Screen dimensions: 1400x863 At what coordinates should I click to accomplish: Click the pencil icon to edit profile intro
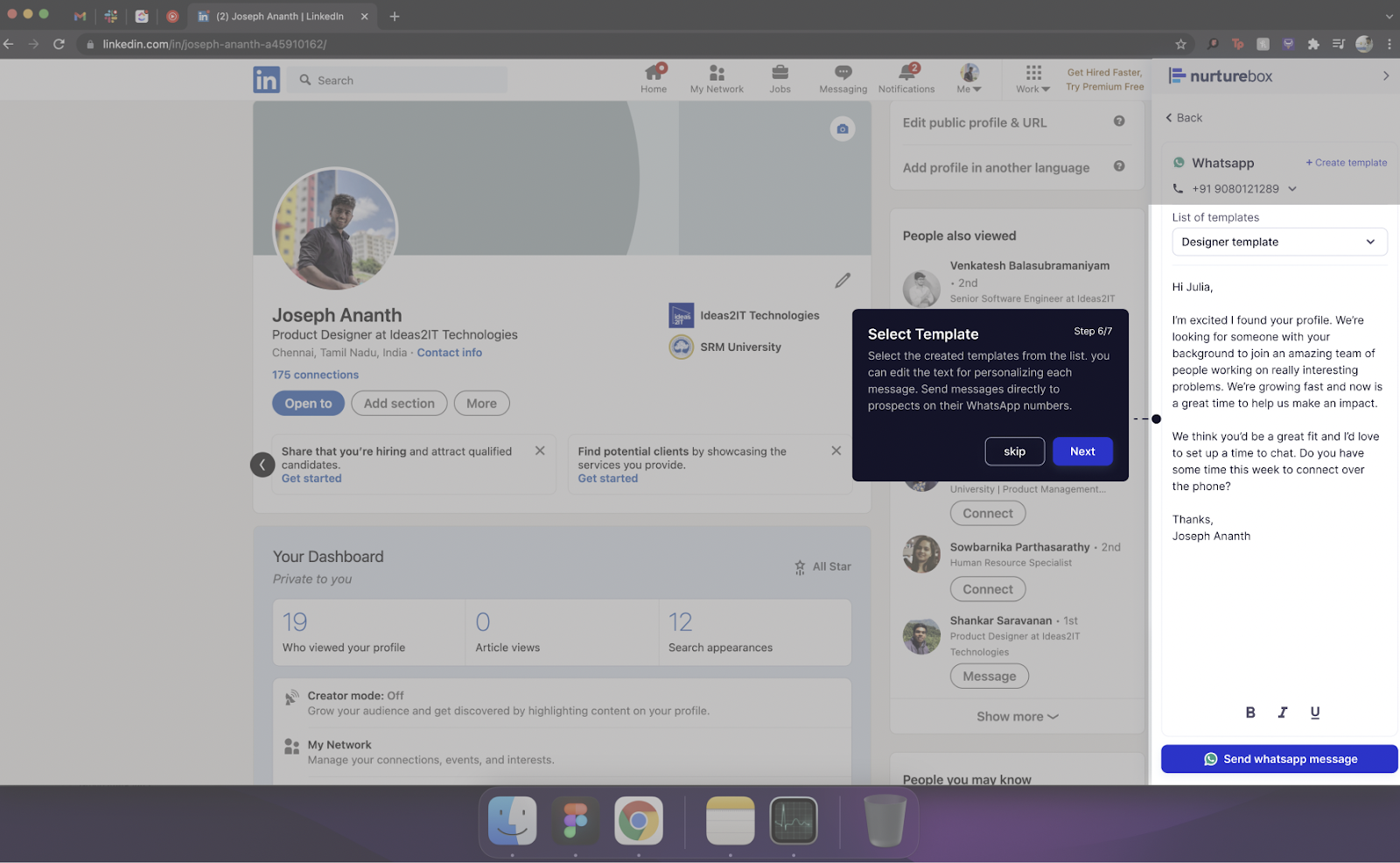point(843,280)
